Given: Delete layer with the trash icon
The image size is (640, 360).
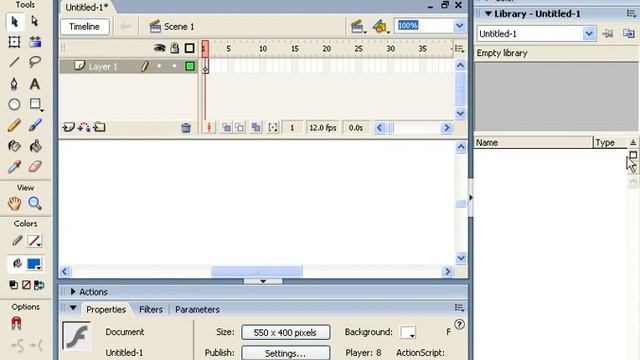Looking at the screenshot, I should point(186,128).
